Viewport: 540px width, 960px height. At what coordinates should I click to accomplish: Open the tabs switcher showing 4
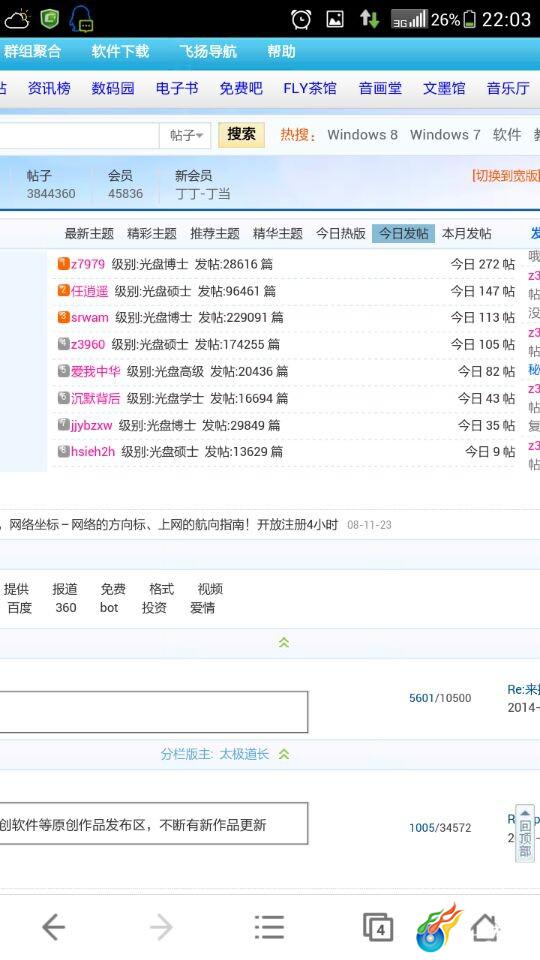pyautogui.click(x=377, y=928)
